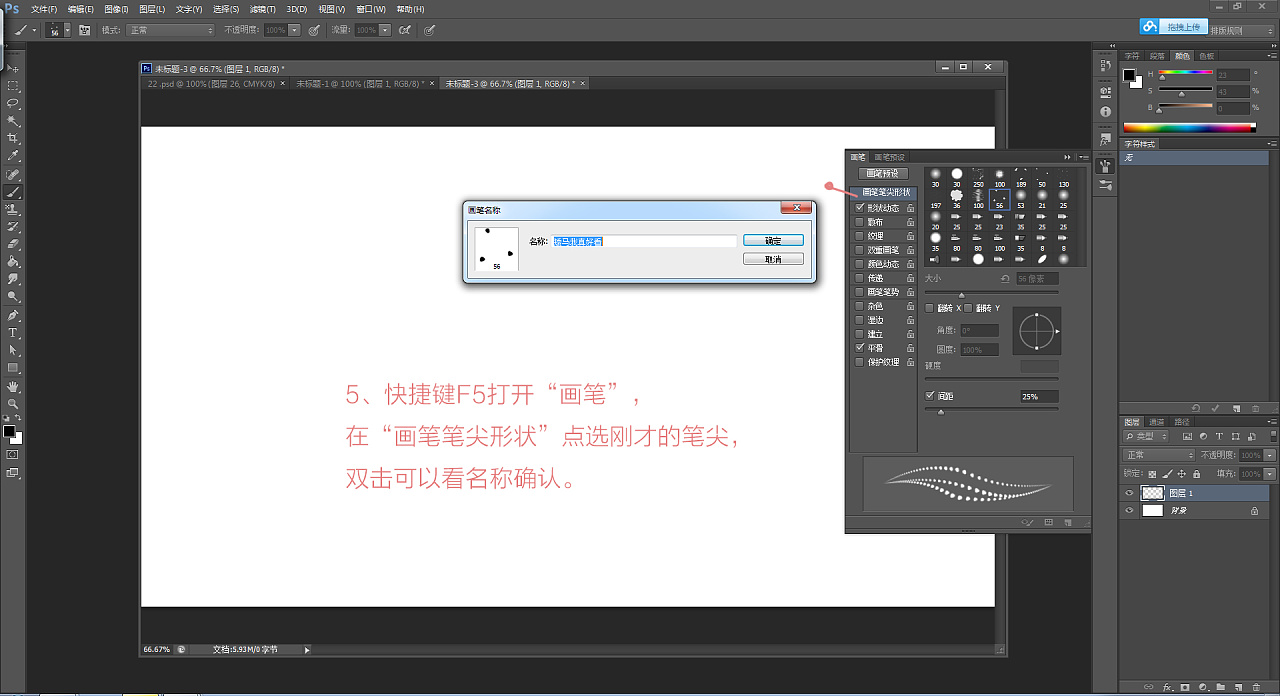Select the Zoom magnifier tool
This screenshot has height=696, width=1280.
click(x=14, y=403)
